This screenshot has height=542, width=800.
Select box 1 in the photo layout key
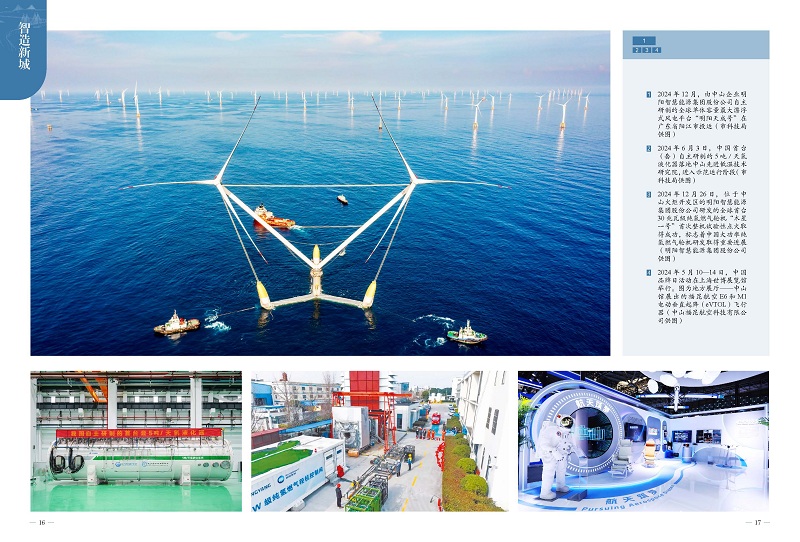coord(646,40)
